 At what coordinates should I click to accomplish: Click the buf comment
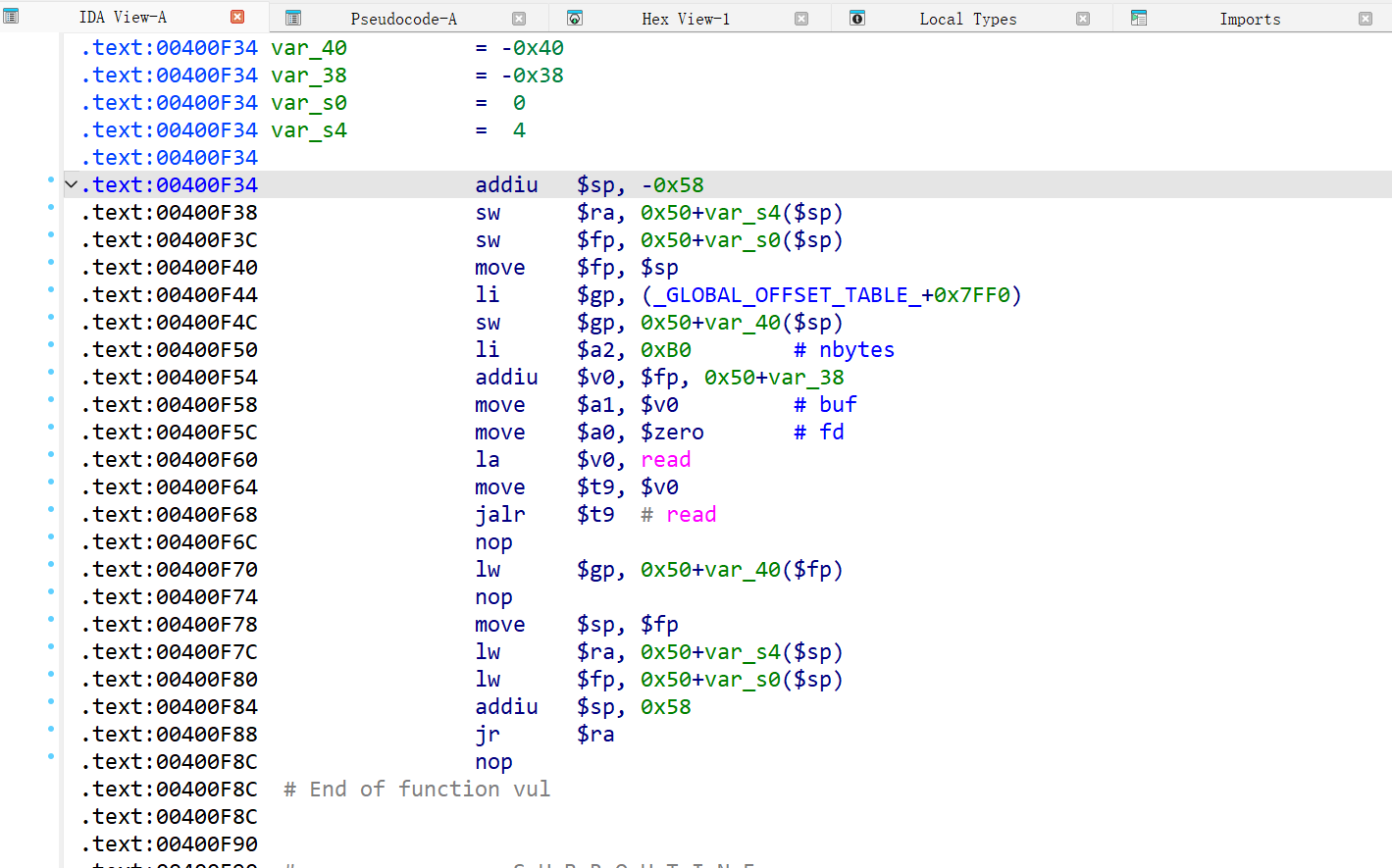[x=839, y=405]
